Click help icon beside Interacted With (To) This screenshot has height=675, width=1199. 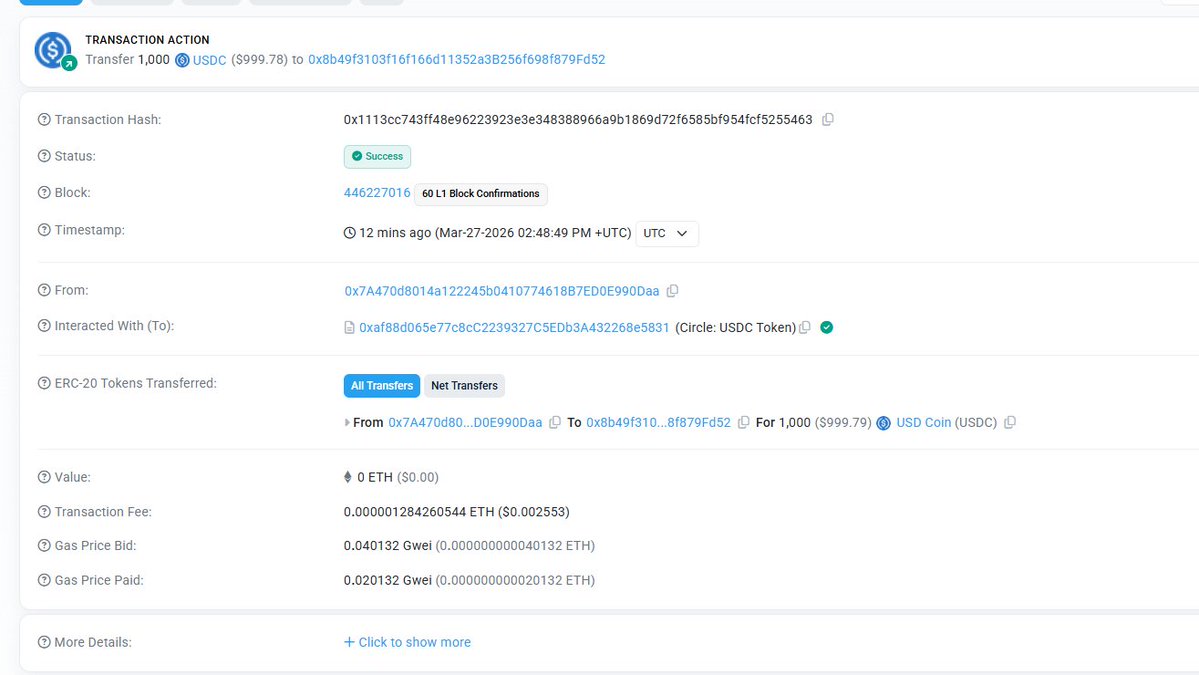point(44,326)
